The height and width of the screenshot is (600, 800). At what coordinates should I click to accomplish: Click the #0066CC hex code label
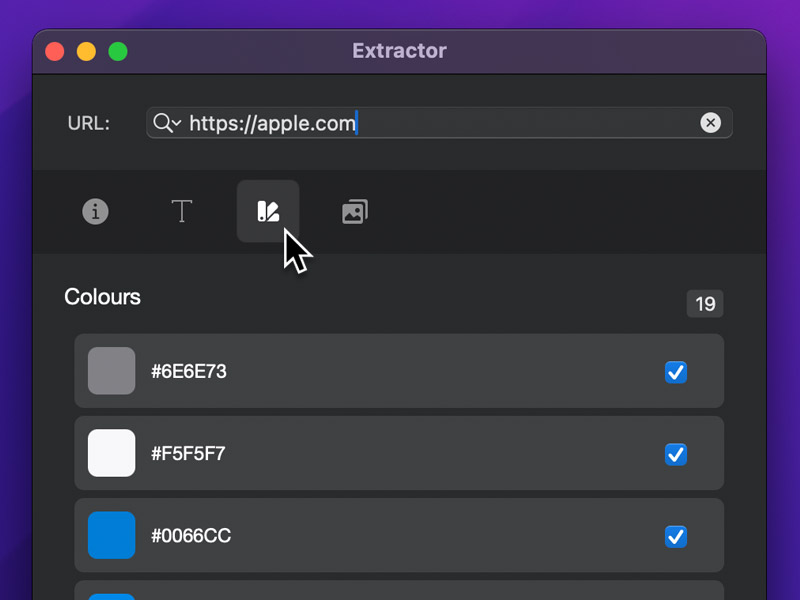pyautogui.click(x=191, y=536)
